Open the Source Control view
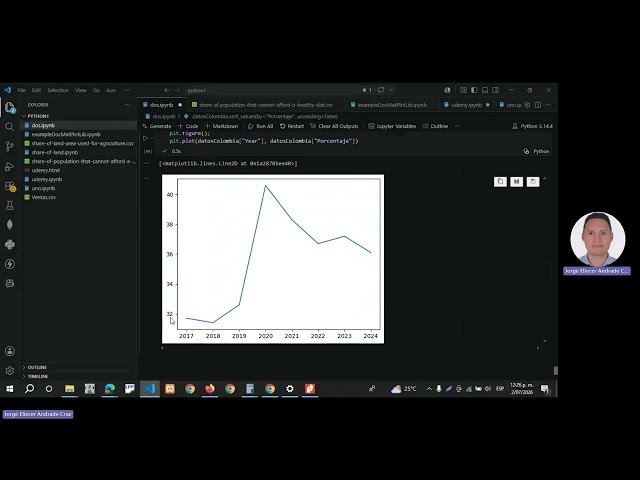The height and width of the screenshot is (480, 640). (x=9, y=146)
